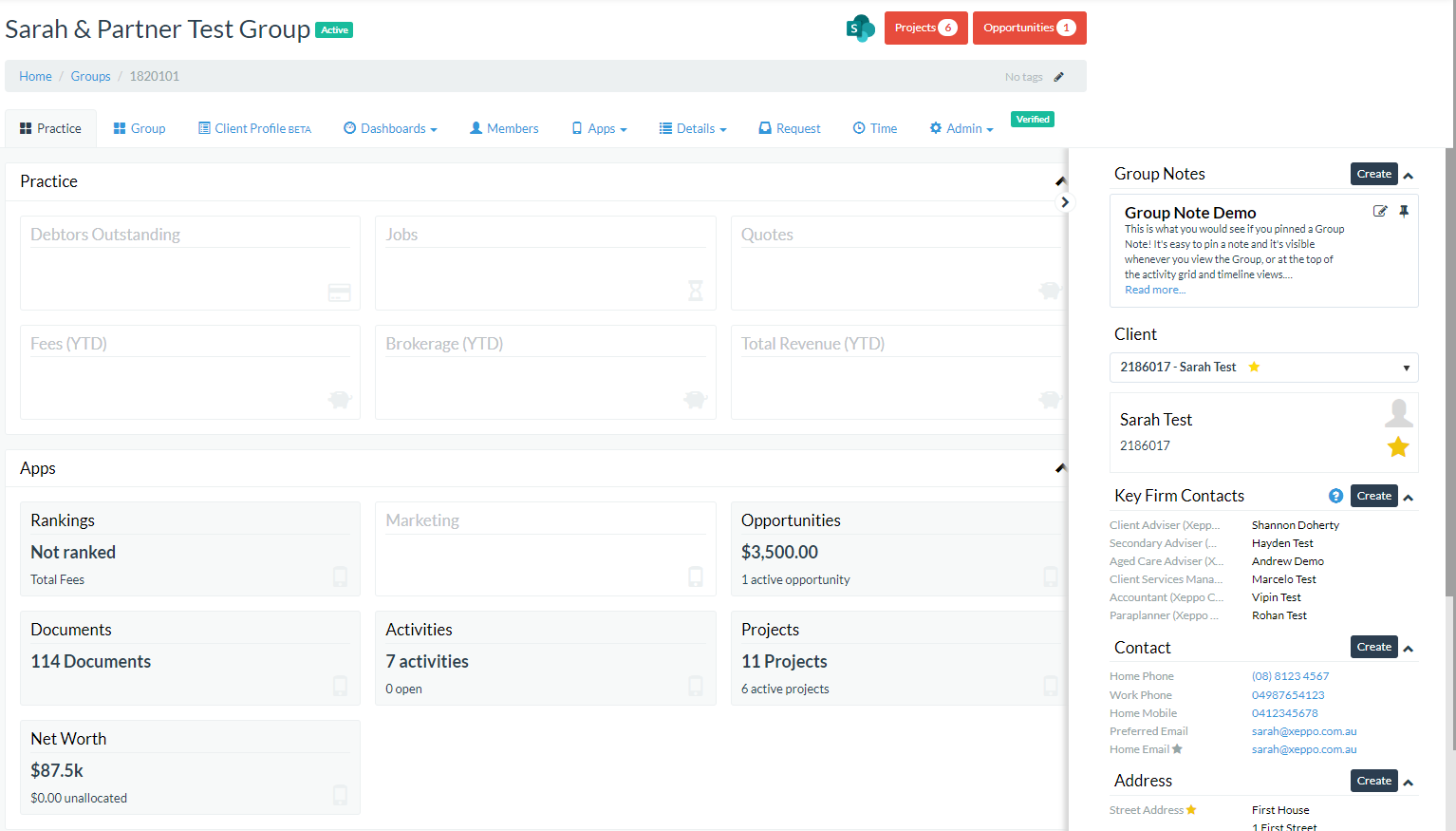Click the Jobs hourglass icon

click(x=696, y=291)
